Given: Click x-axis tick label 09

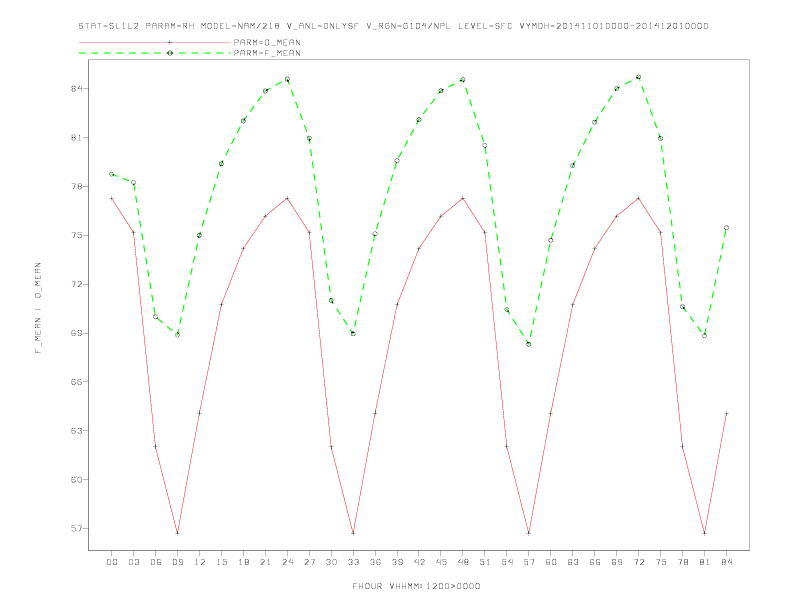Looking at the screenshot, I should (x=177, y=562).
